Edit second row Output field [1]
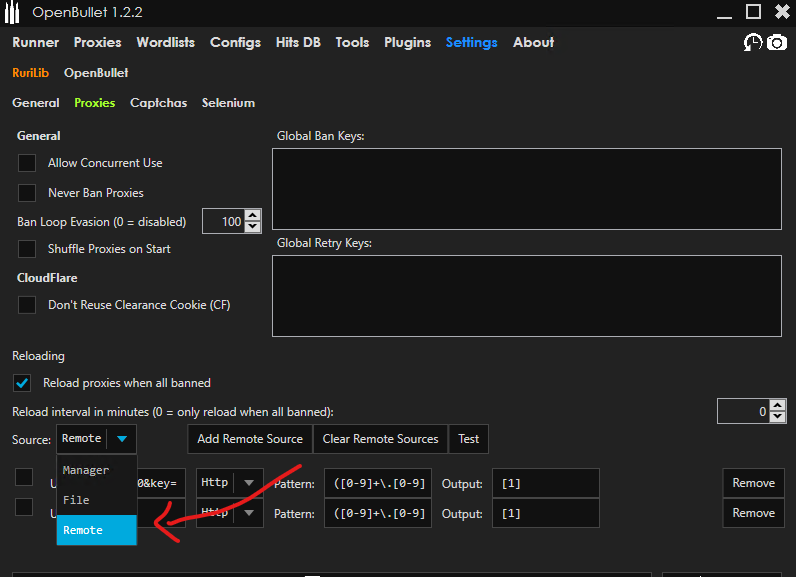796x577 pixels. coord(546,513)
